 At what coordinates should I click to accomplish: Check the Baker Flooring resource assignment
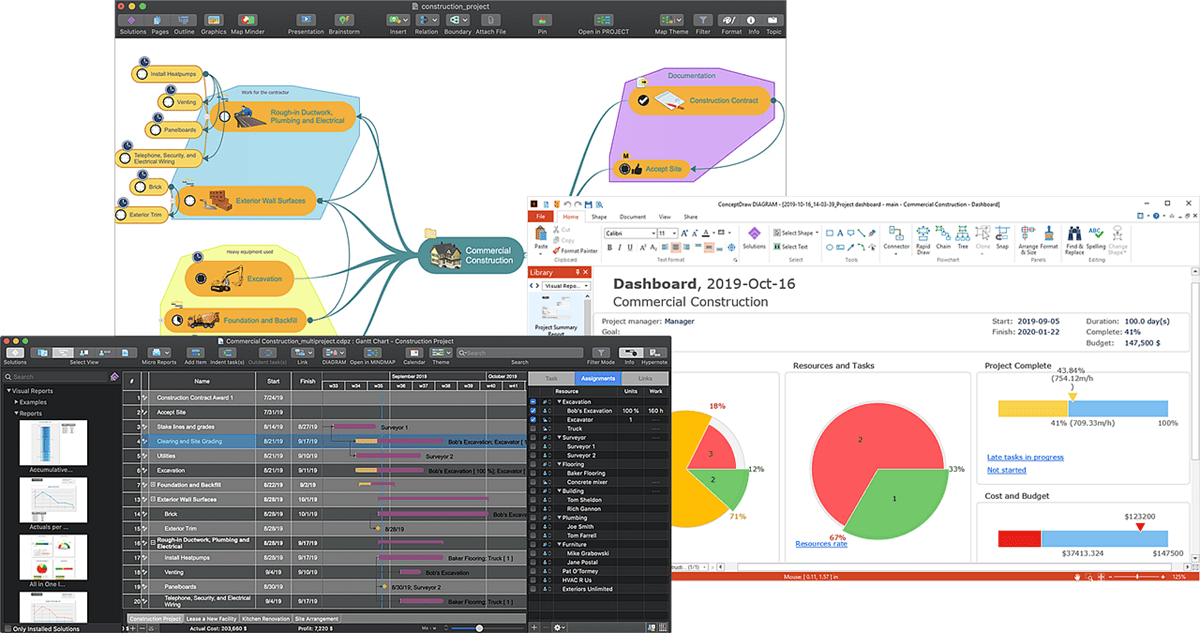coord(533,473)
